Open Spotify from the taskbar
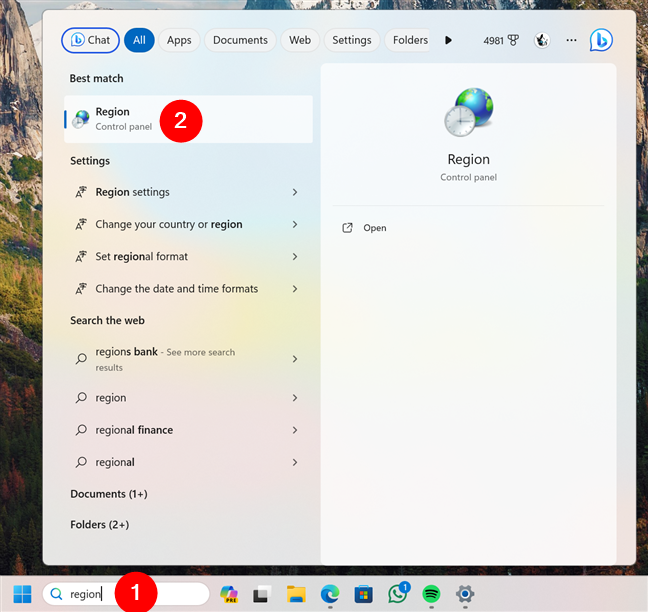 pos(431,594)
